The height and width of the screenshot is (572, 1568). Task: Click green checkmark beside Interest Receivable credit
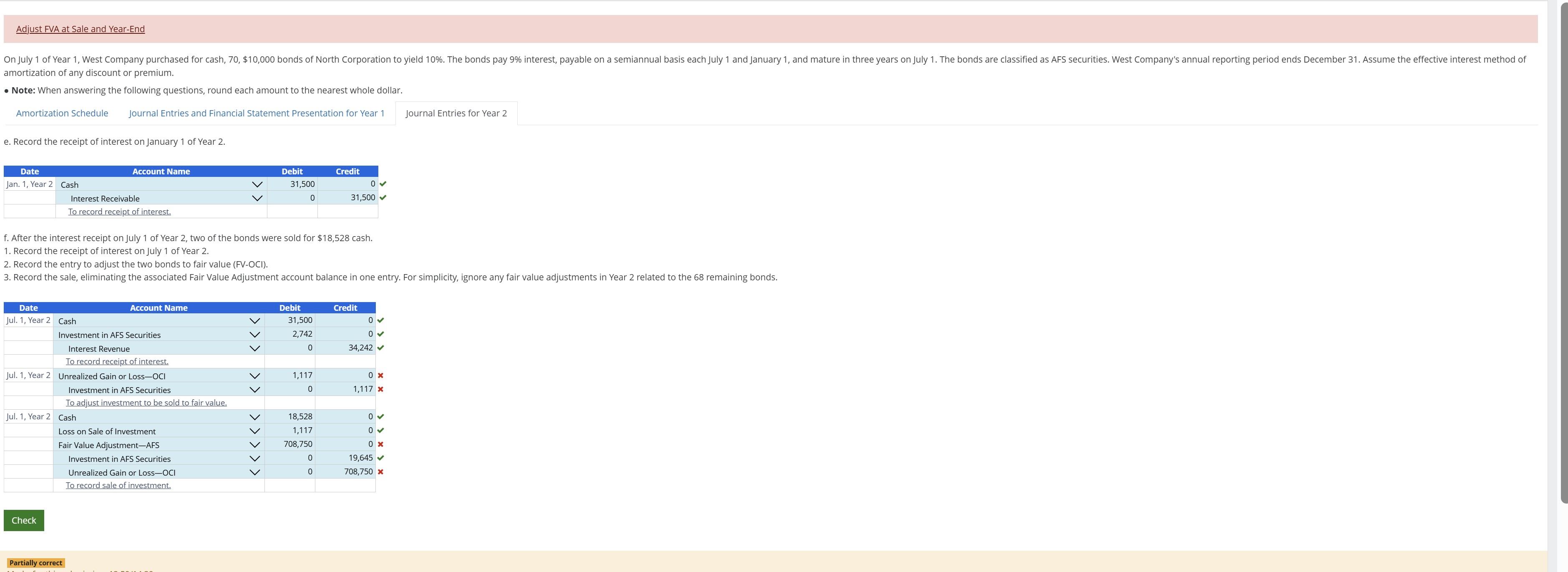[383, 198]
